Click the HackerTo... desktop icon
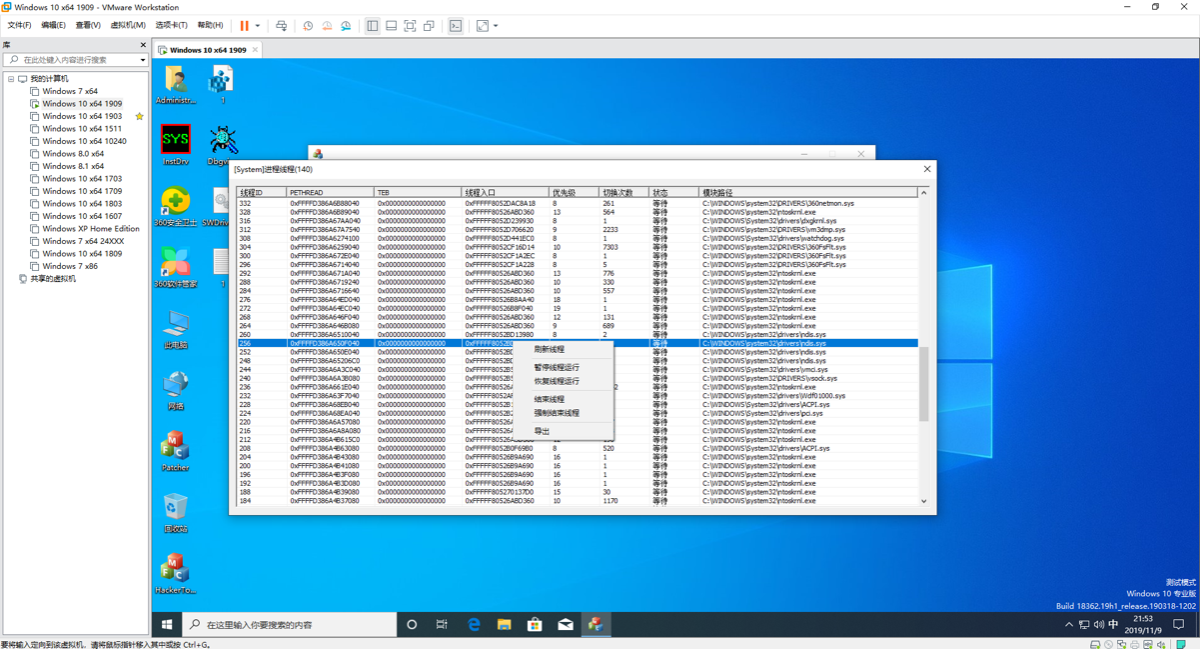This screenshot has height=649, width=1200. click(176, 573)
